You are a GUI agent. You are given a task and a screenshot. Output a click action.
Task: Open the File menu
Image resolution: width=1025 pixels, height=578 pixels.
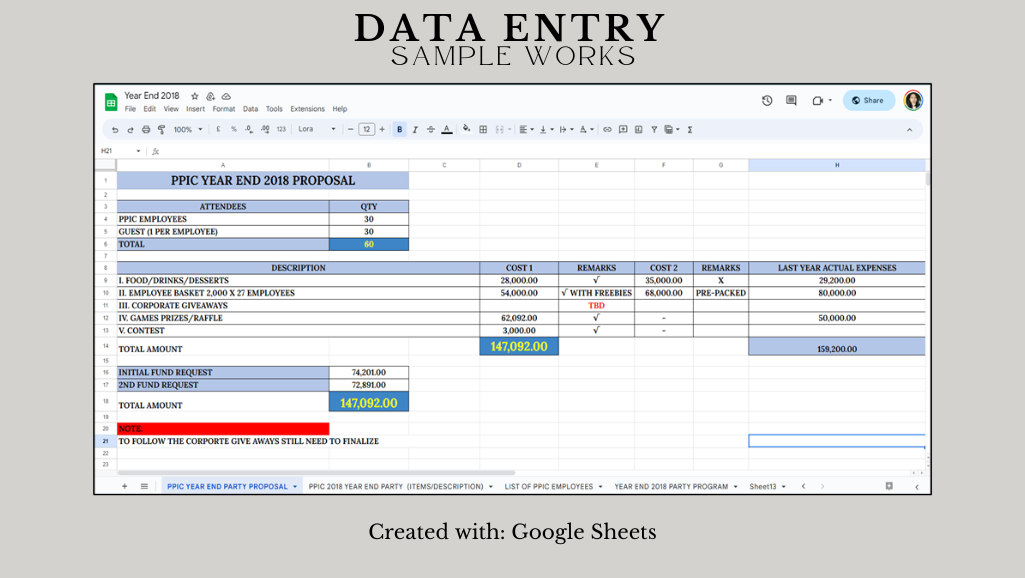pyautogui.click(x=130, y=109)
